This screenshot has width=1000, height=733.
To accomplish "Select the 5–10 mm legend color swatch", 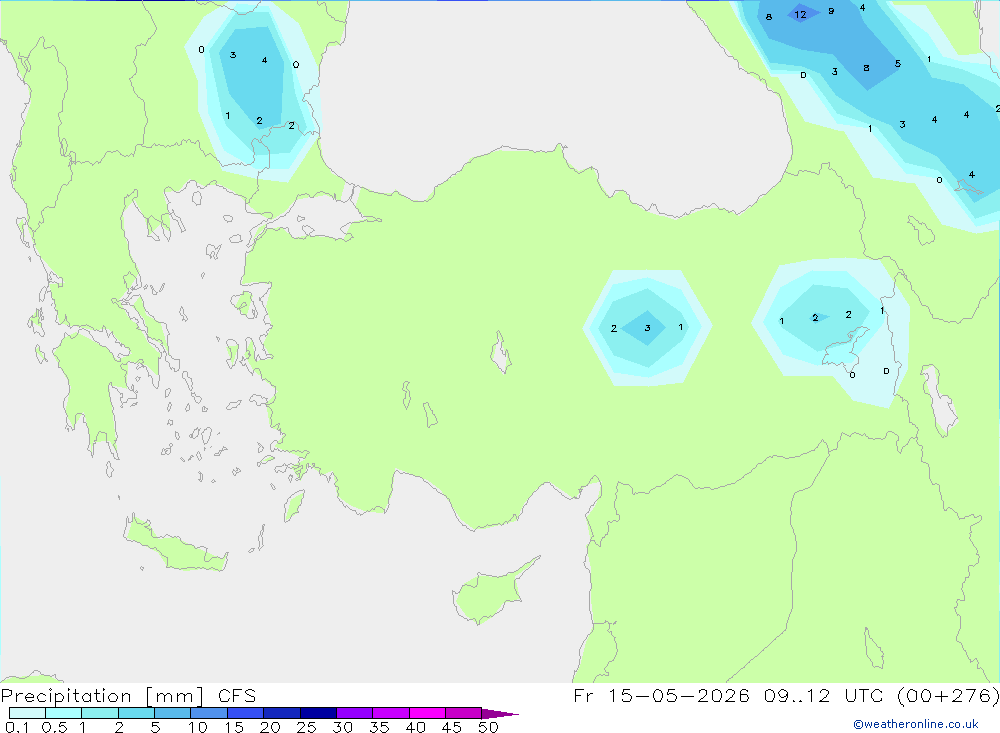I will (173, 713).
